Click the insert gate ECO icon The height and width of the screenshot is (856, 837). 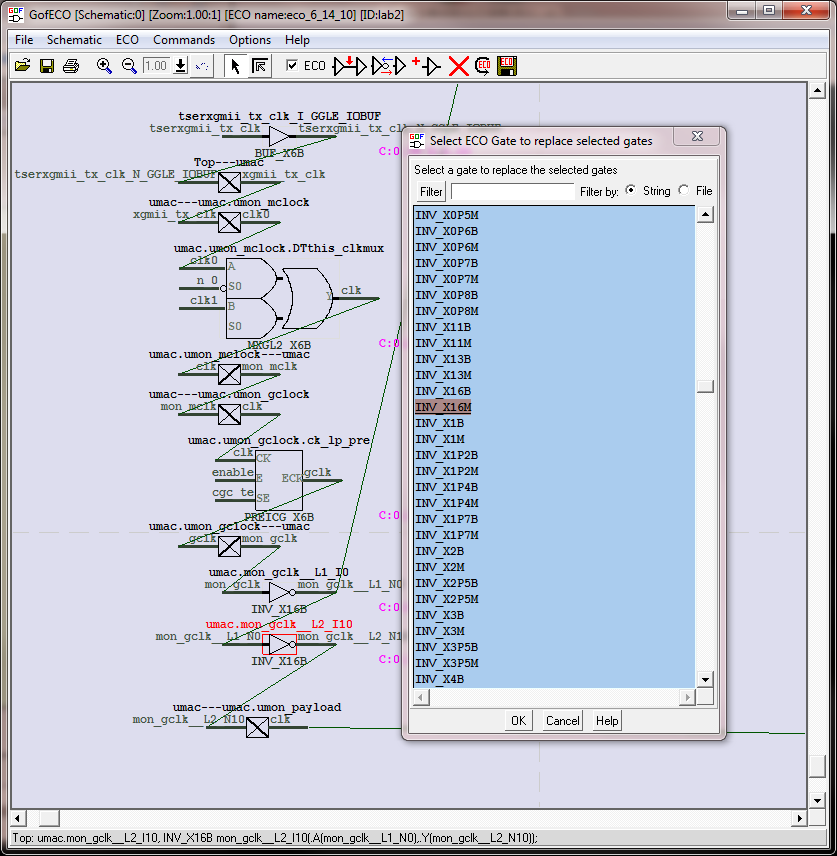(x=350, y=66)
